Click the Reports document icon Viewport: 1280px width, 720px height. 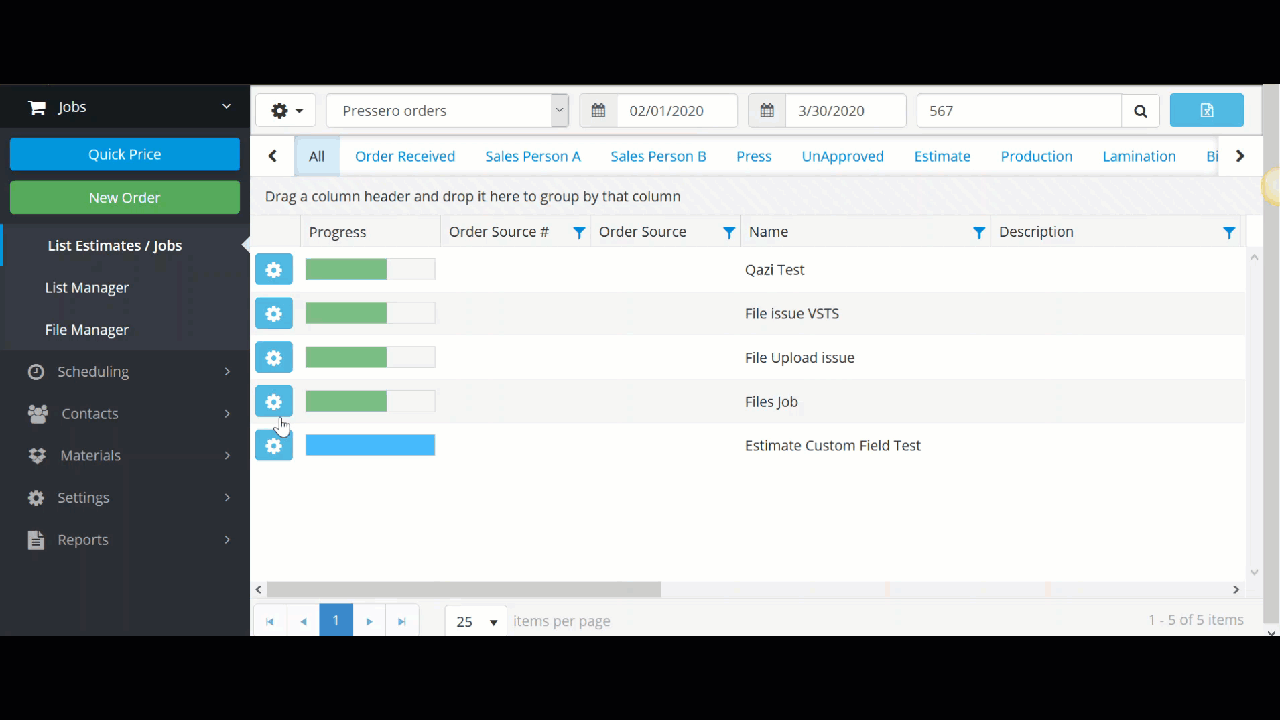point(36,540)
